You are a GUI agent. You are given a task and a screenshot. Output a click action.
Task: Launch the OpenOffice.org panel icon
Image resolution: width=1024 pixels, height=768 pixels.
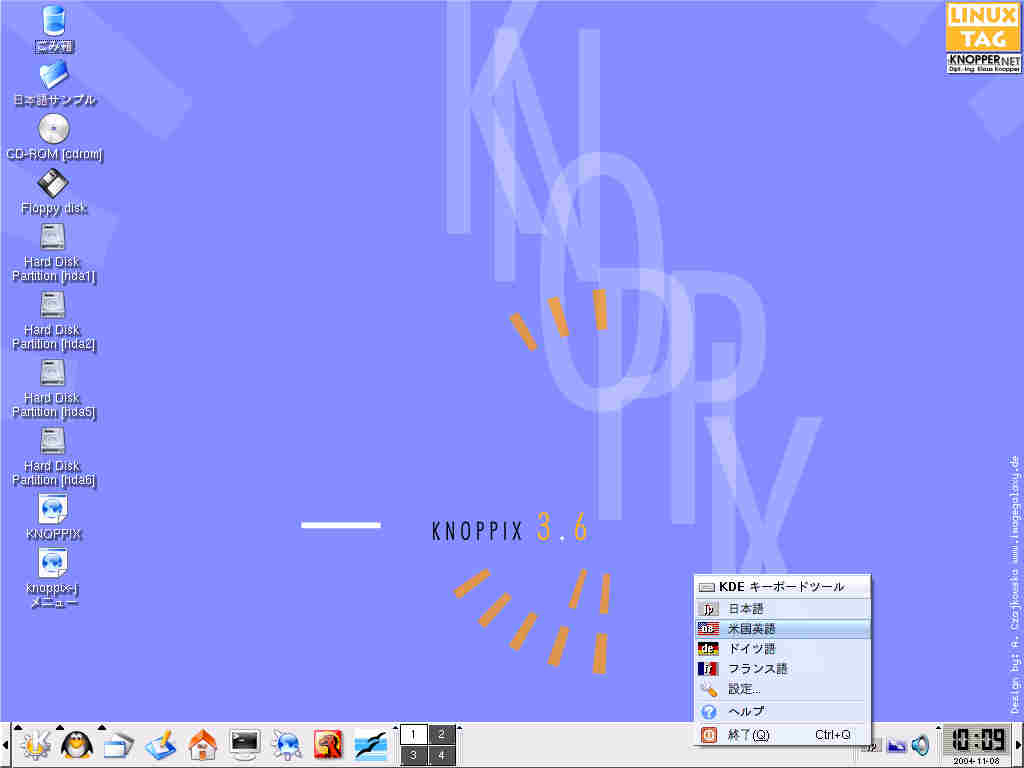370,745
